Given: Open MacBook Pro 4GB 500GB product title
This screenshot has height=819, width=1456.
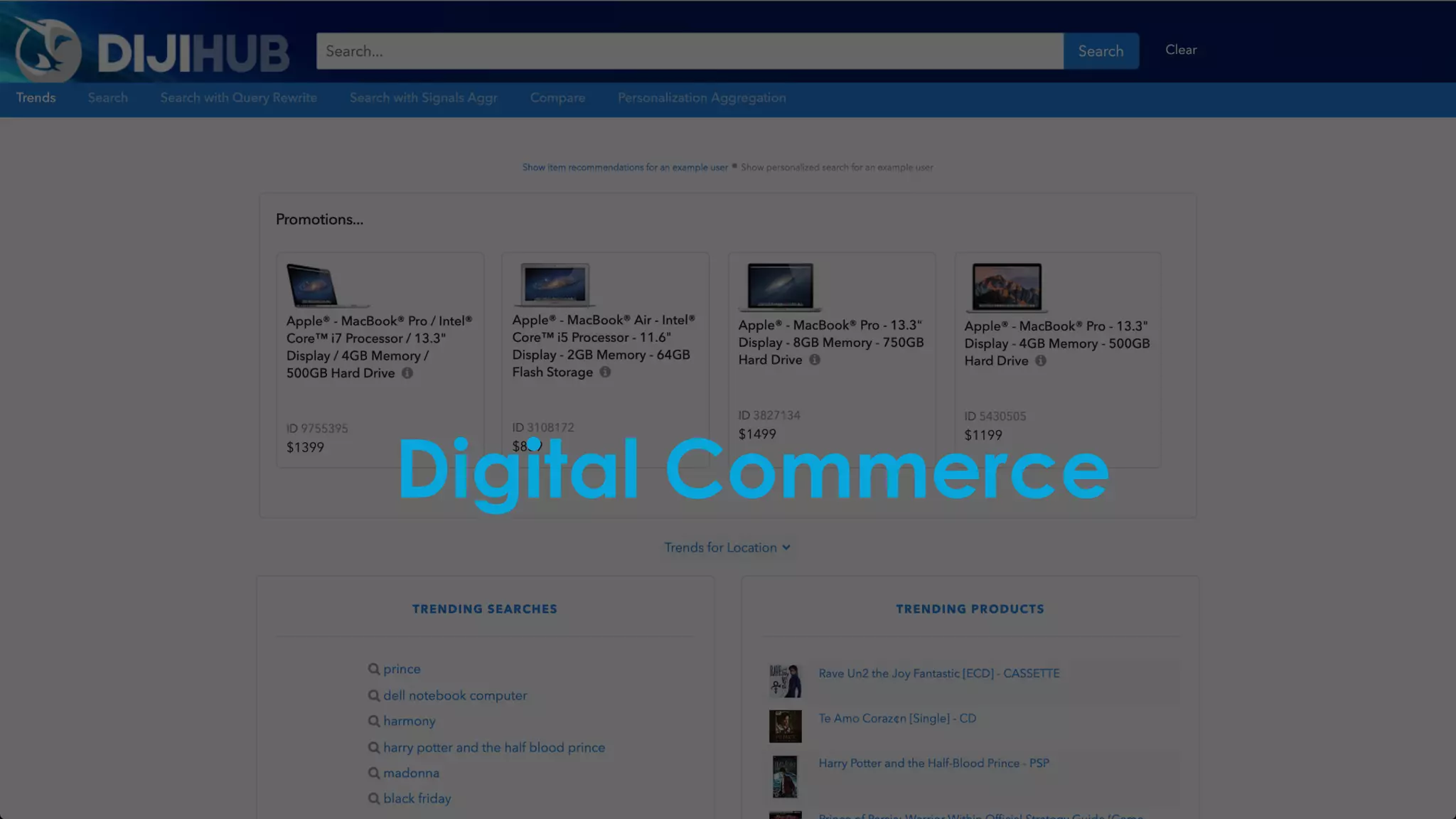Looking at the screenshot, I should click(1056, 343).
